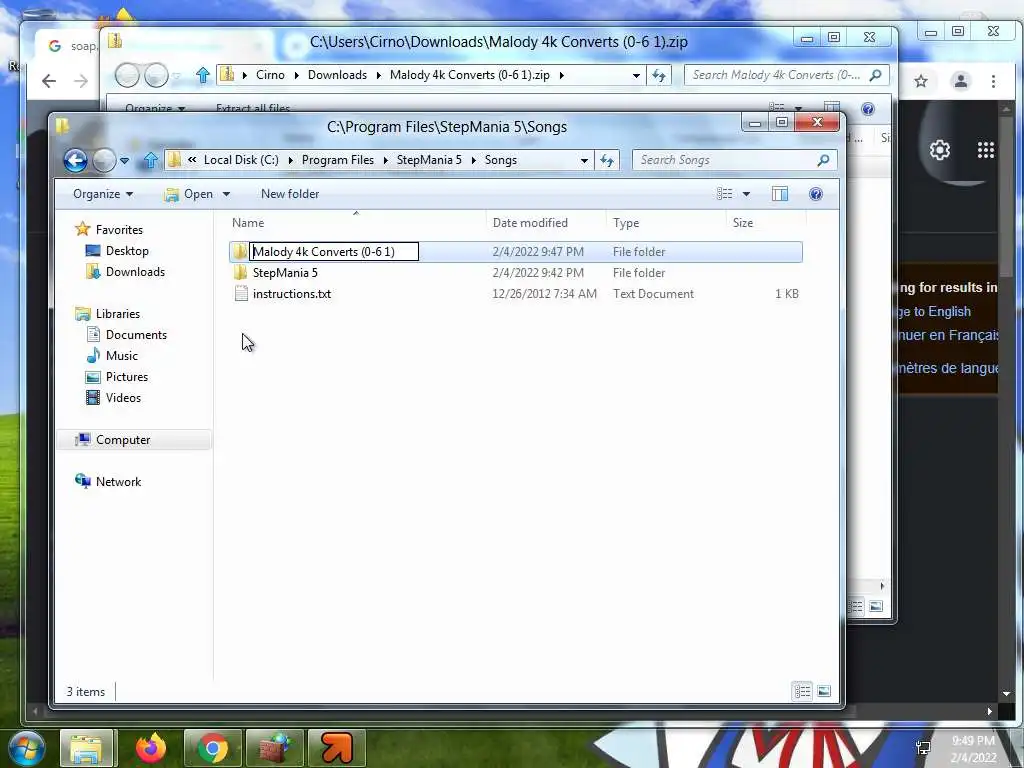Screen dimensions: 1024x768
Task: Click the Open toolbar button
Action: click(189, 194)
